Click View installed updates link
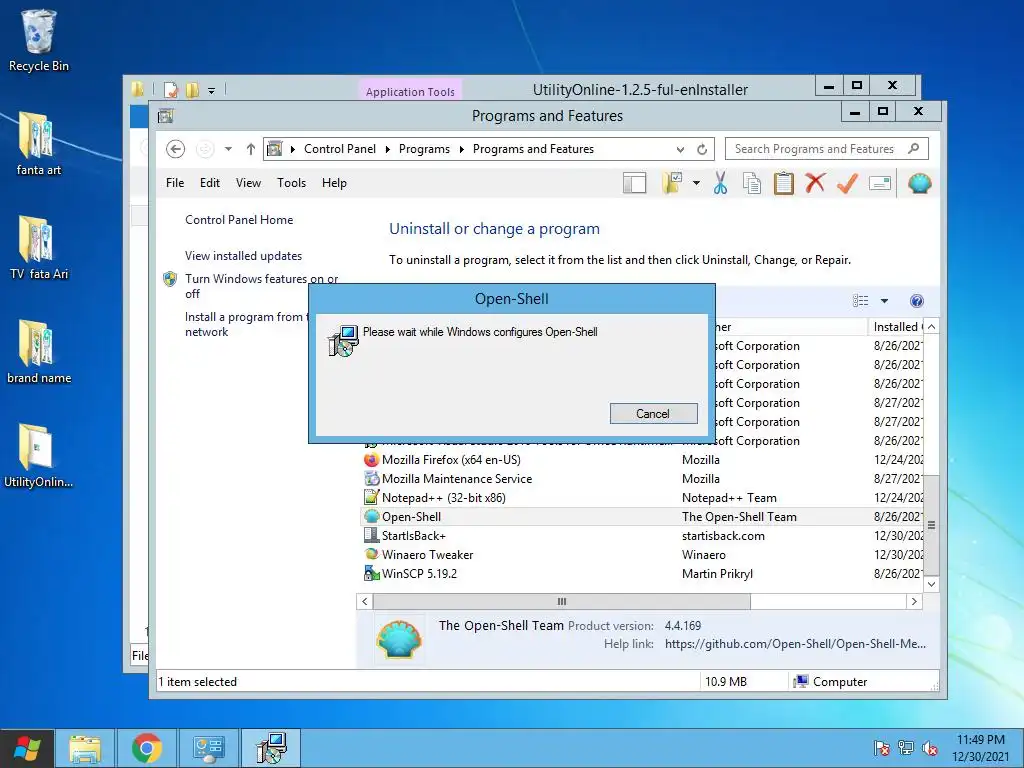 (x=243, y=256)
